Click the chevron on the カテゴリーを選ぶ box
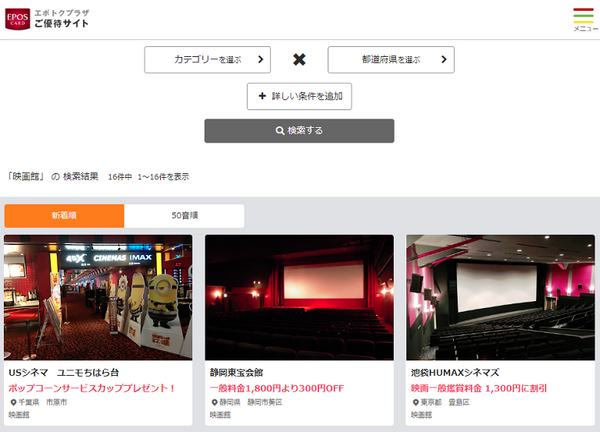This screenshot has width=600, height=432. coord(261,59)
